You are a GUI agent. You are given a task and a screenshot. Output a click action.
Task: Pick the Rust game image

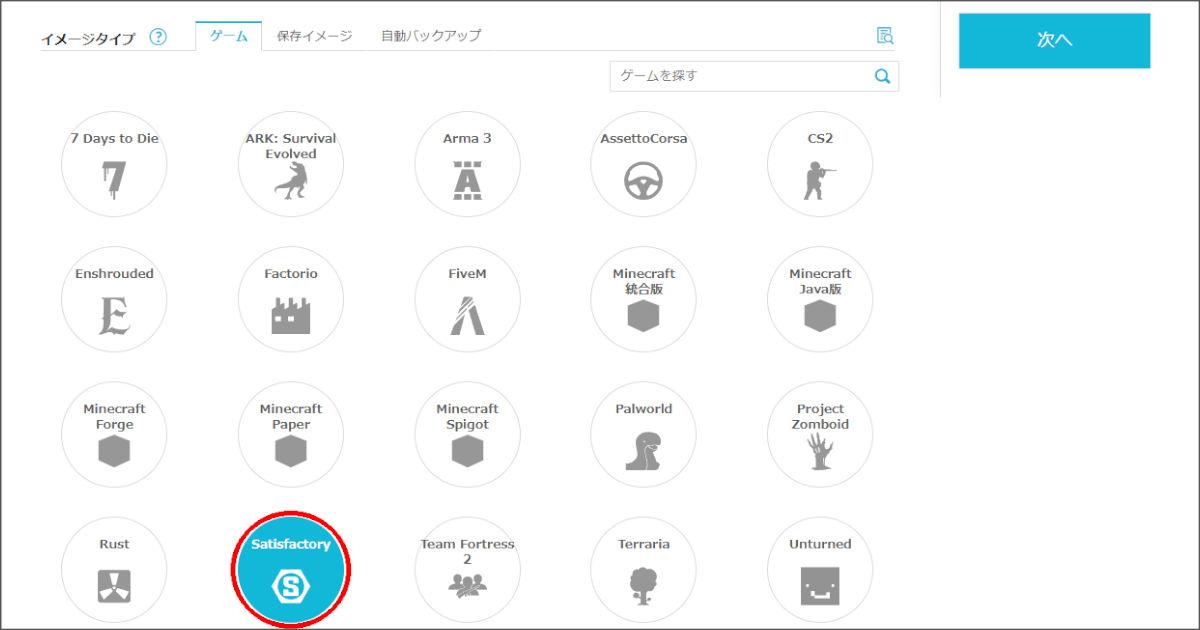114,570
